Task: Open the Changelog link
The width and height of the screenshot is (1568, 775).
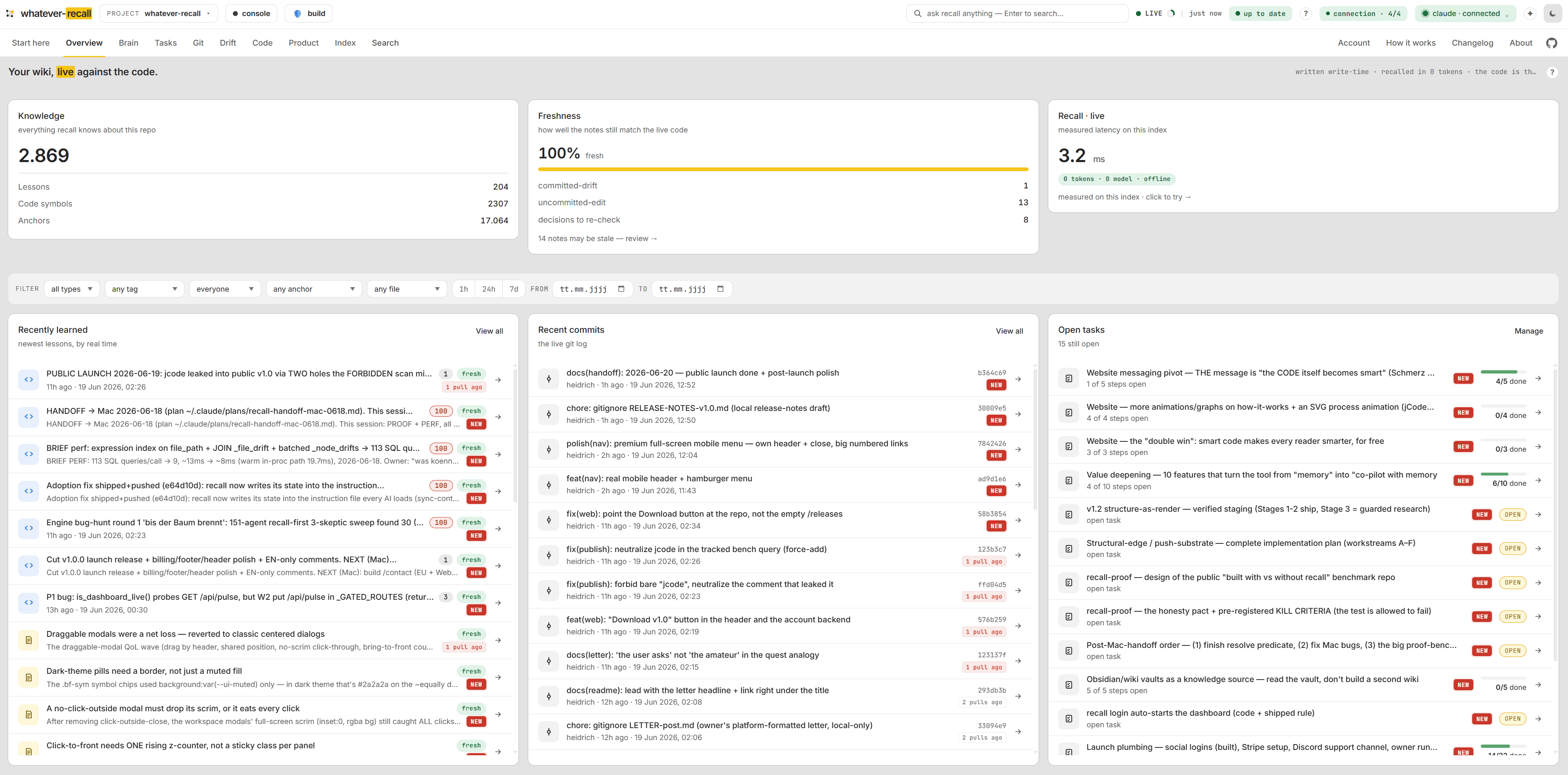Action: pyautogui.click(x=1472, y=43)
